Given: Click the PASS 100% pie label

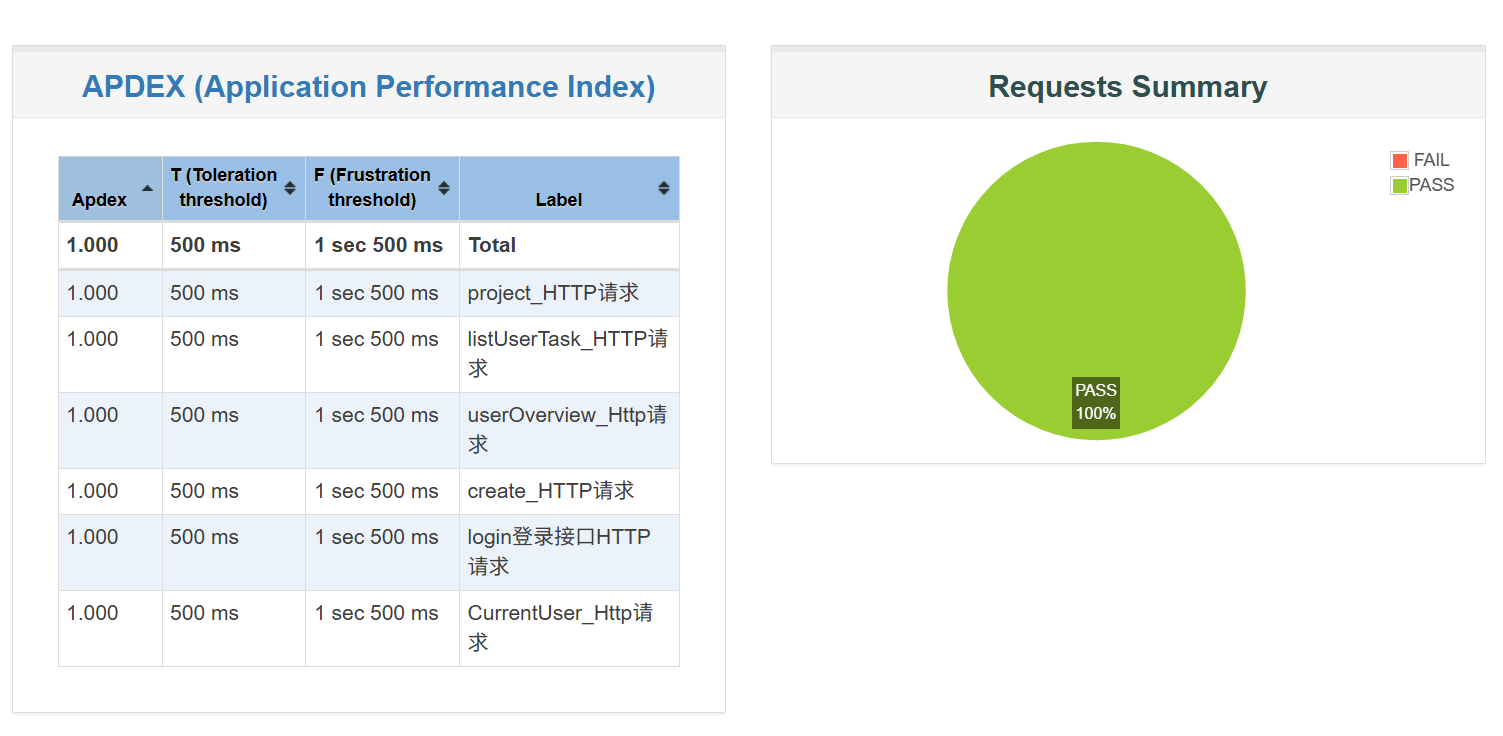Looking at the screenshot, I should [1096, 402].
